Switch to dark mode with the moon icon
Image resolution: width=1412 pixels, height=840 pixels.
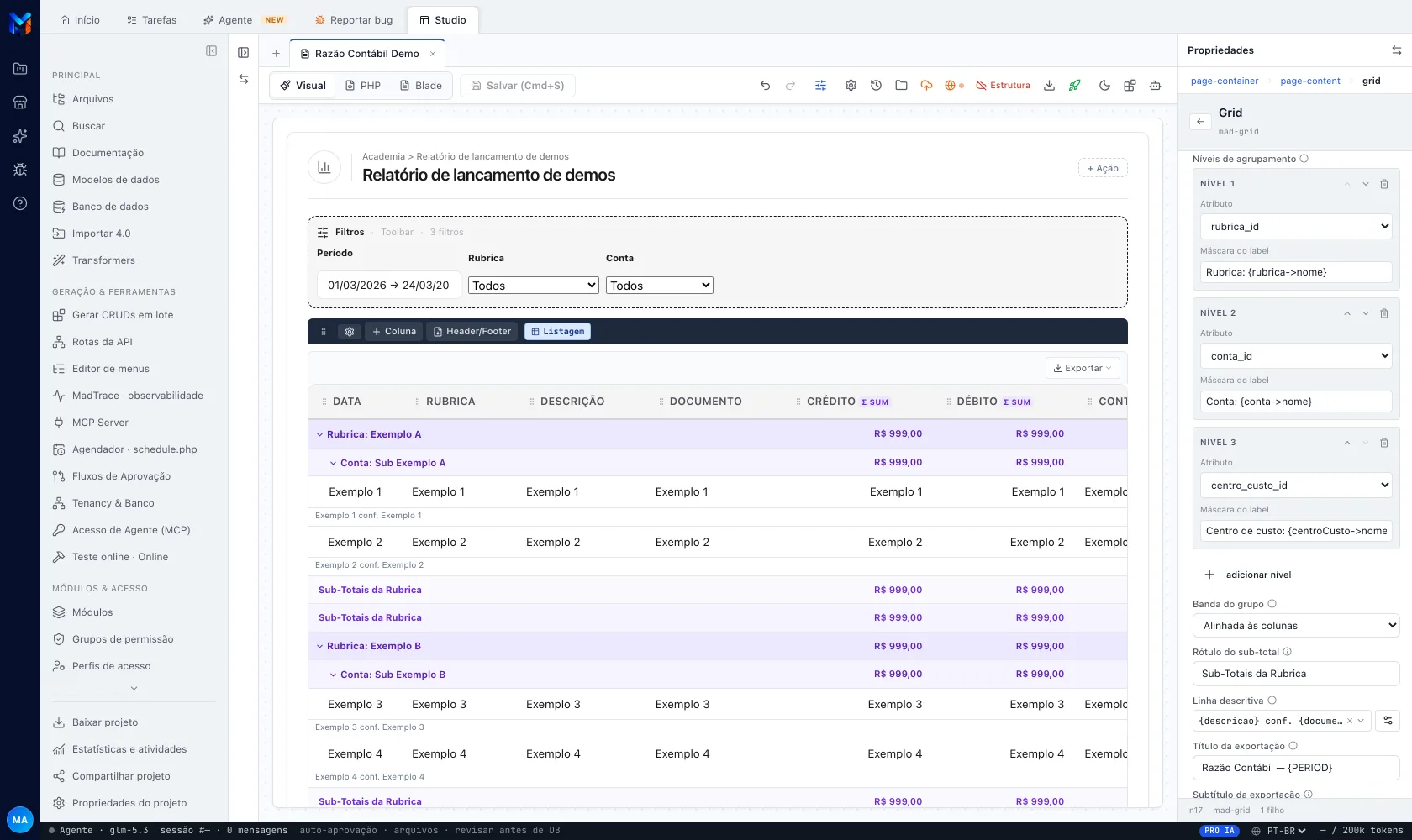1104,86
